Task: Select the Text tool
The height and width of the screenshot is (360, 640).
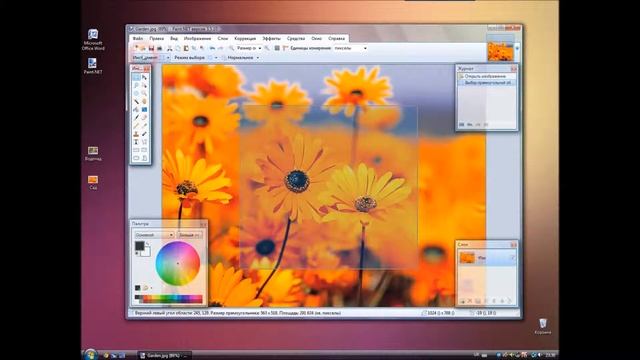Action: 136,142
